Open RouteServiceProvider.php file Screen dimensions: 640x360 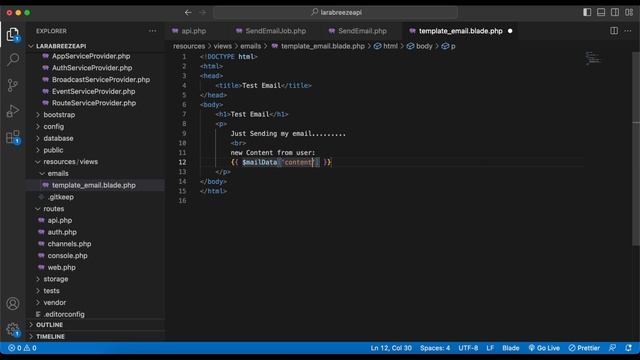[x=94, y=103]
